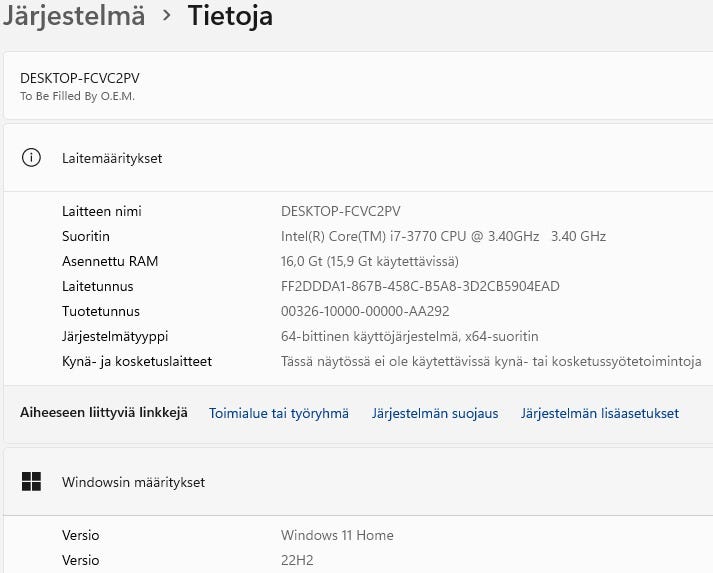713x573 pixels.
Task: Click the Laitetunnus ID value
Action: [420, 286]
